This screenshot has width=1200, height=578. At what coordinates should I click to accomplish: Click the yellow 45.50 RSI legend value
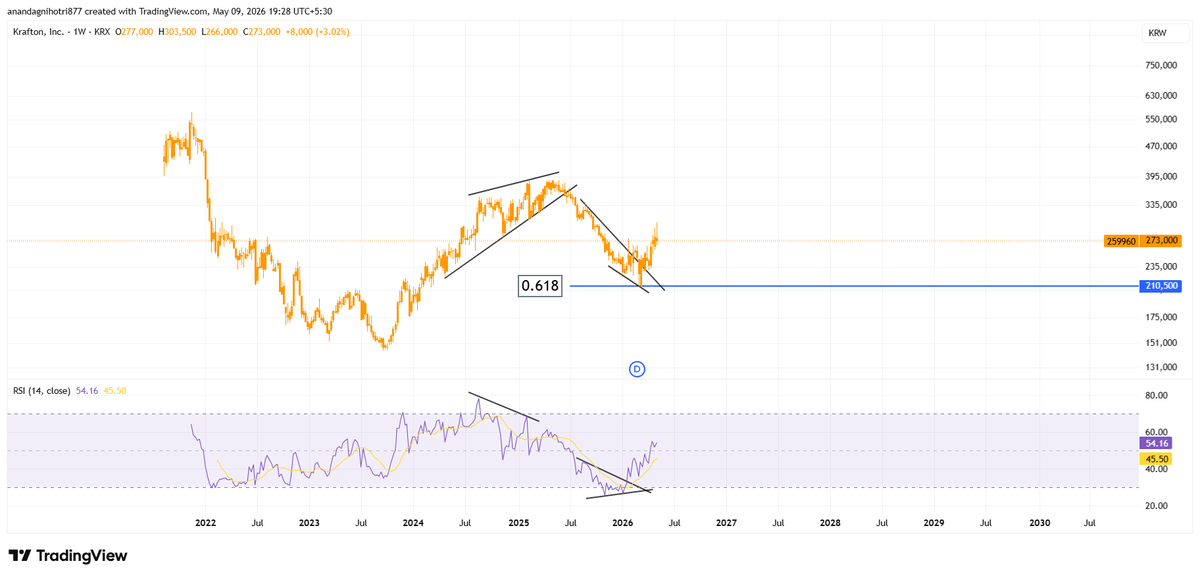(x=113, y=390)
